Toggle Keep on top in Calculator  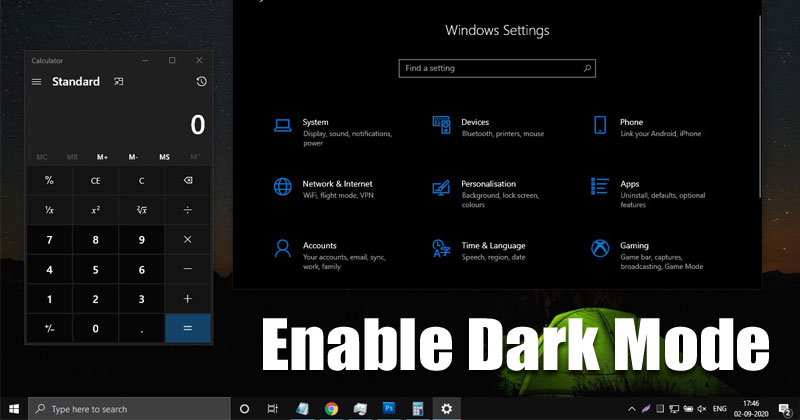(118, 82)
